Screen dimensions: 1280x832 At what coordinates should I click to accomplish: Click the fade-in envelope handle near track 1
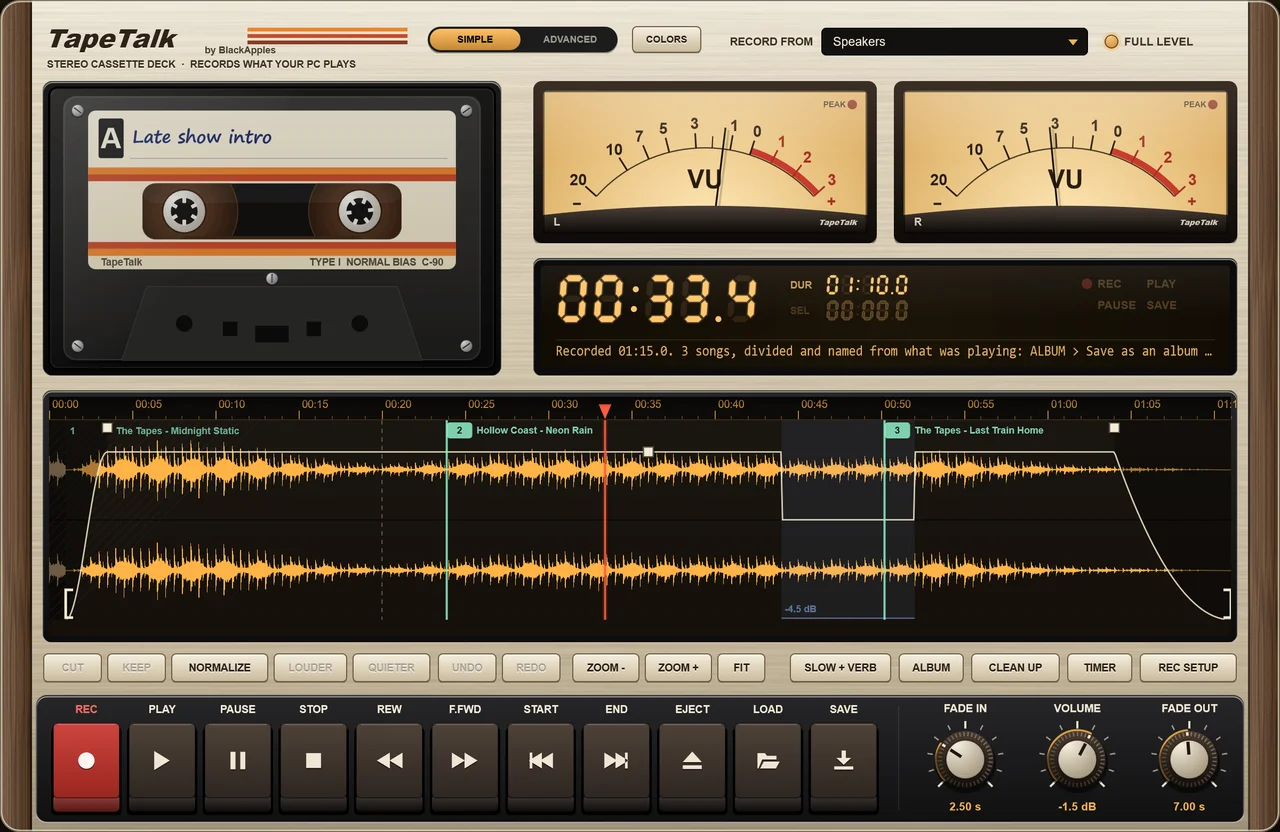click(x=107, y=428)
